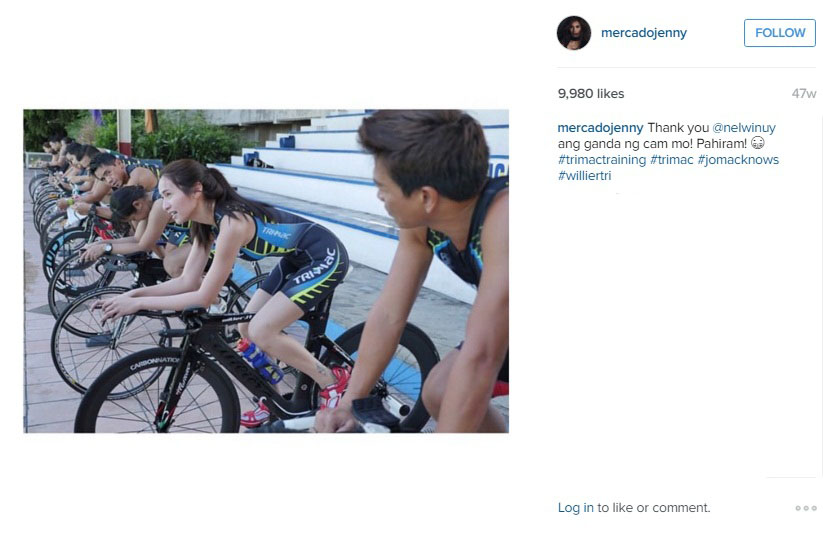
Task: Browse the #trimac hashtag
Action: click(671, 160)
